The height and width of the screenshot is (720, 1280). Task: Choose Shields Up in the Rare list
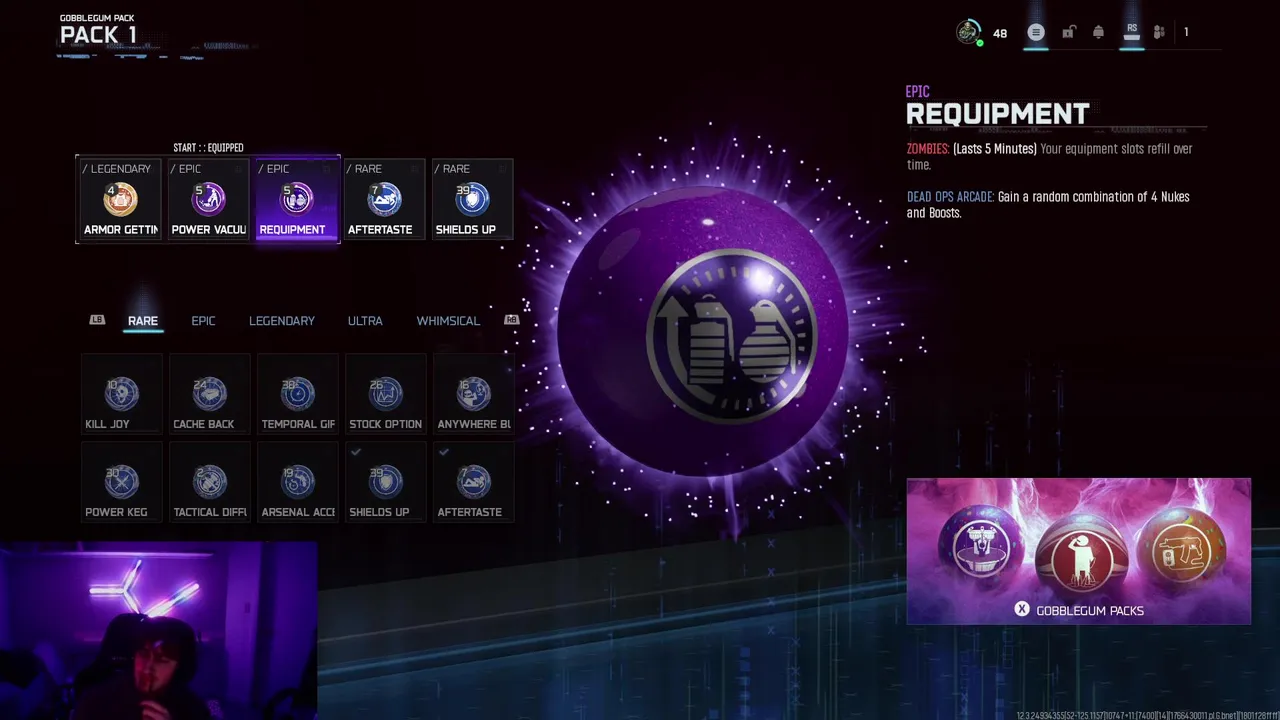coord(385,481)
